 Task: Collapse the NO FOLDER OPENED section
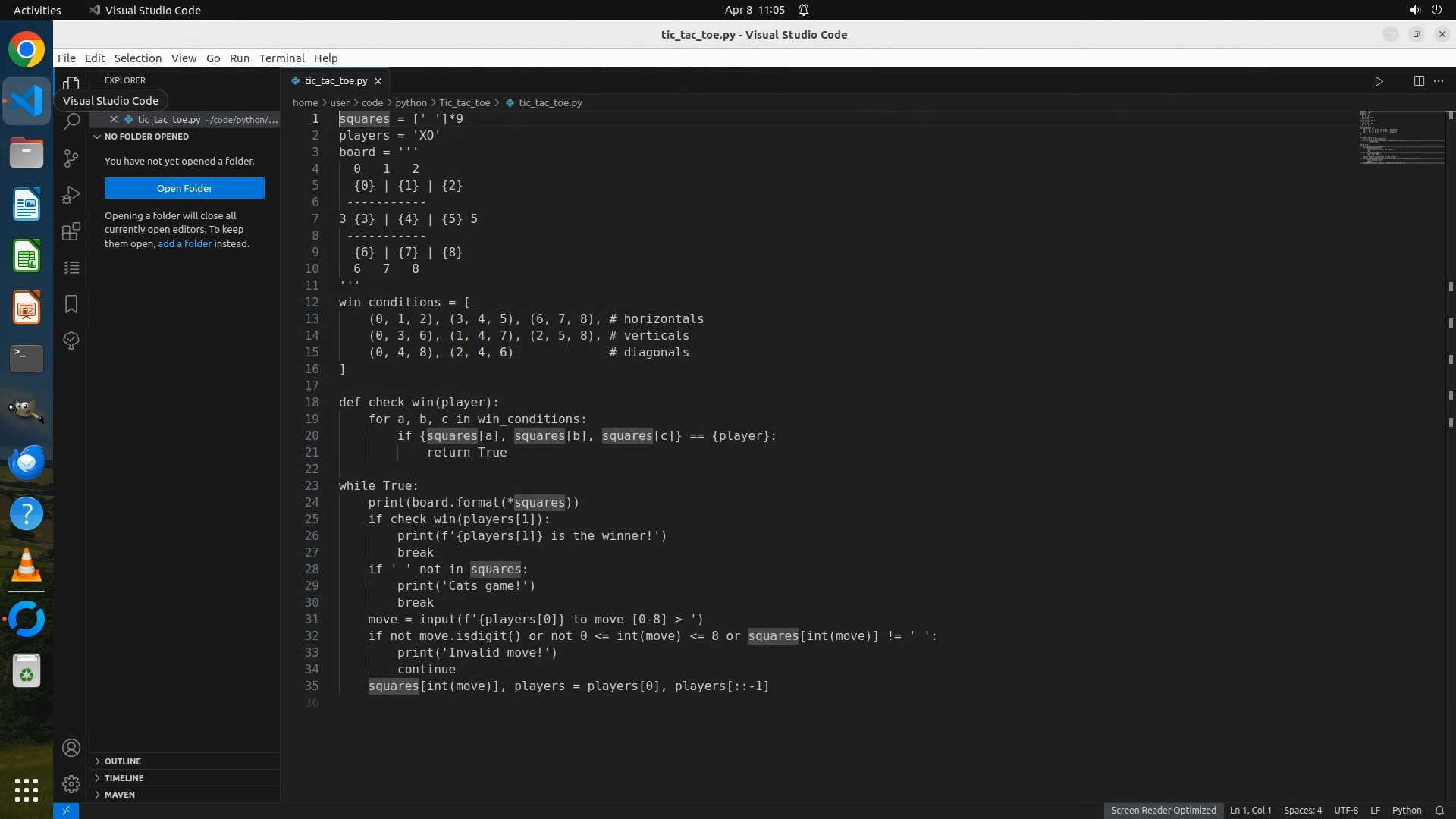click(146, 136)
